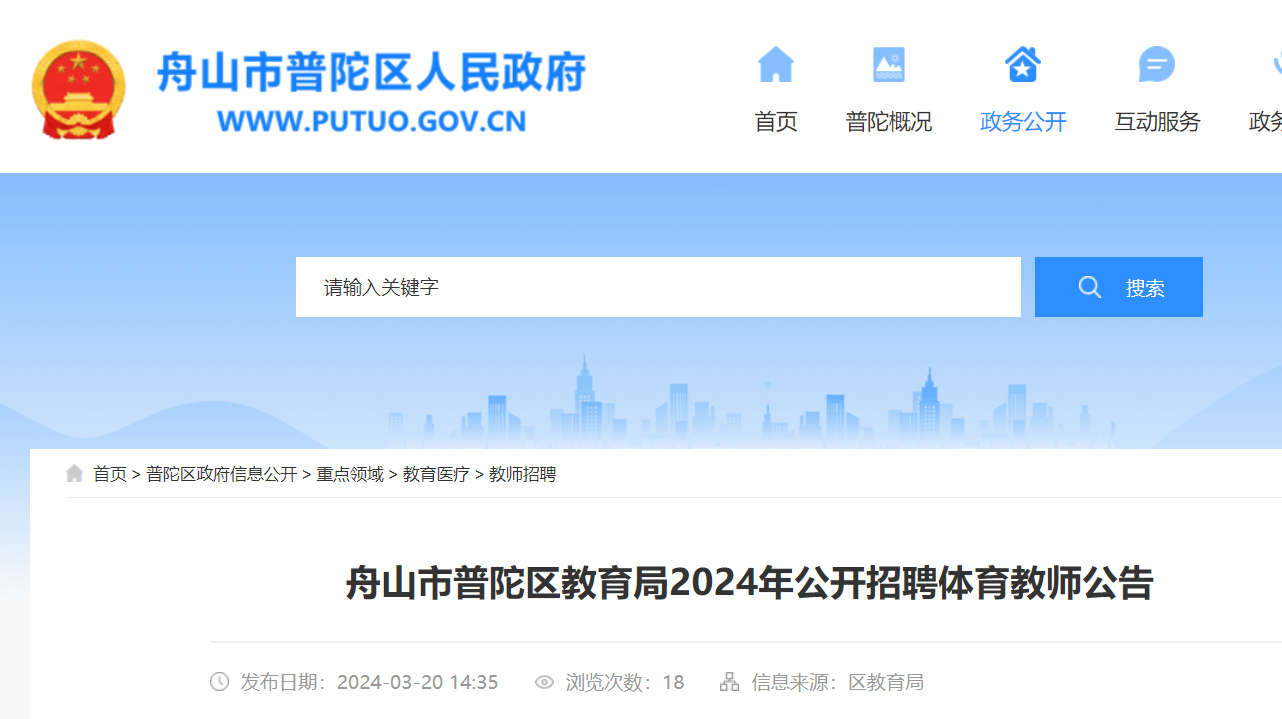Open the 互动服务 navigation menu item
The width and height of the screenshot is (1282, 719).
click(1157, 122)
